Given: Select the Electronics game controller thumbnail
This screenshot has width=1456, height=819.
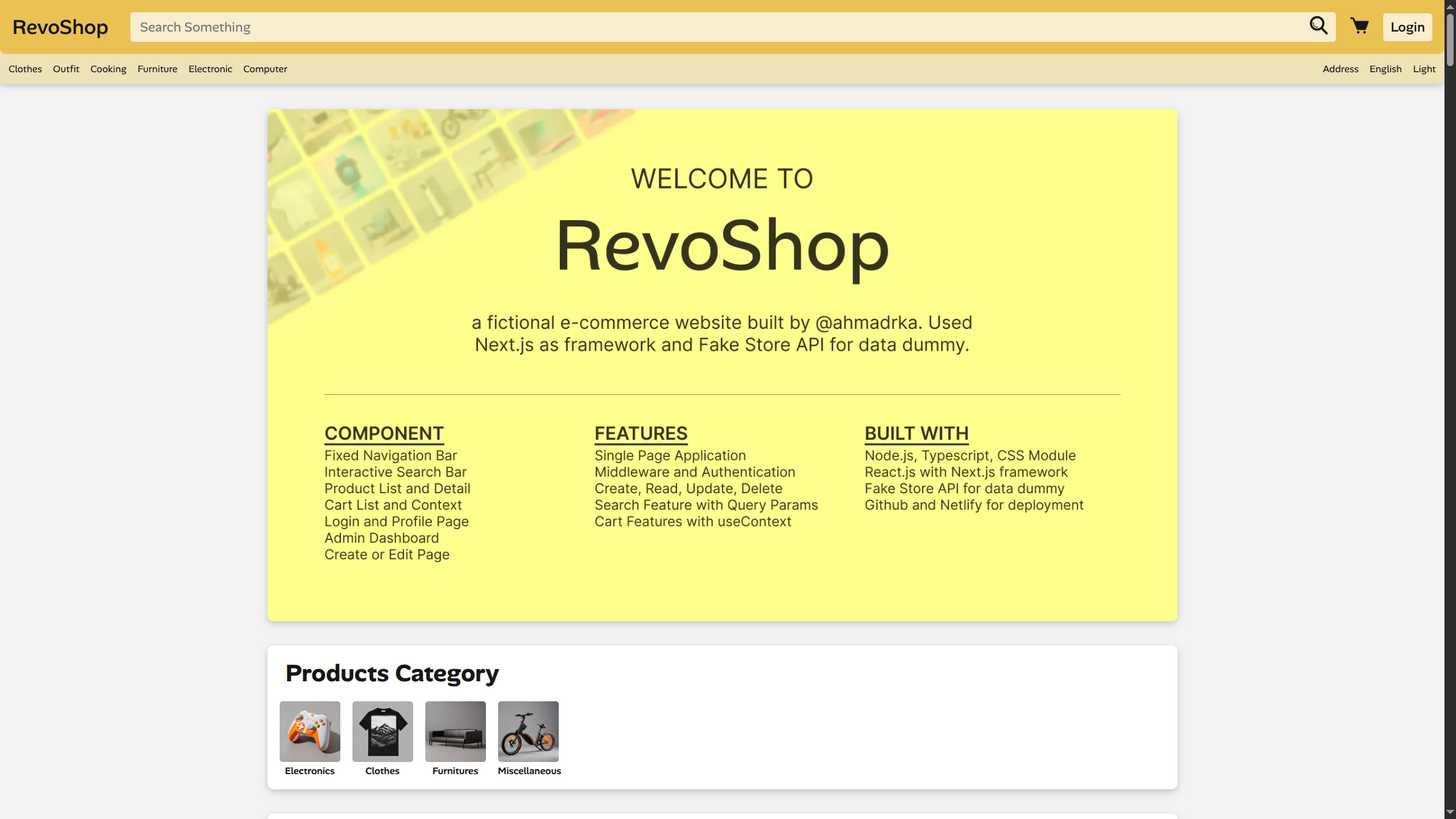Looking at the screenshot, I should (310, 732).
